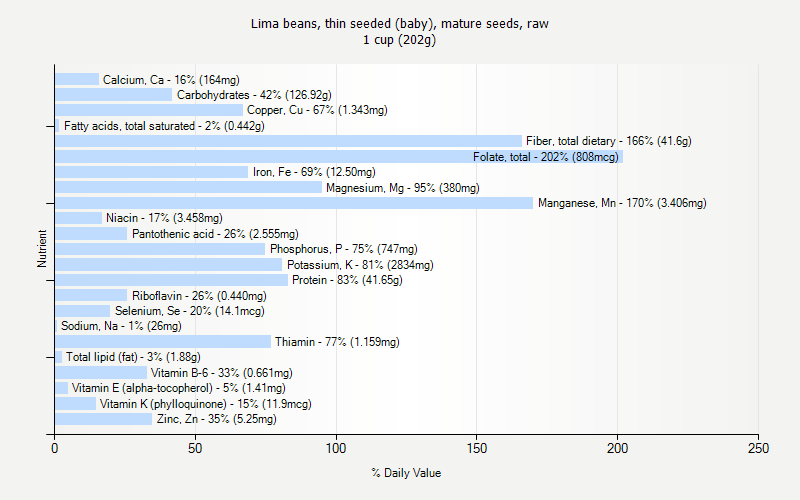800x500 pixels.
Task: Select the Magnesium, Mg 95% bar
Action: 188,187
